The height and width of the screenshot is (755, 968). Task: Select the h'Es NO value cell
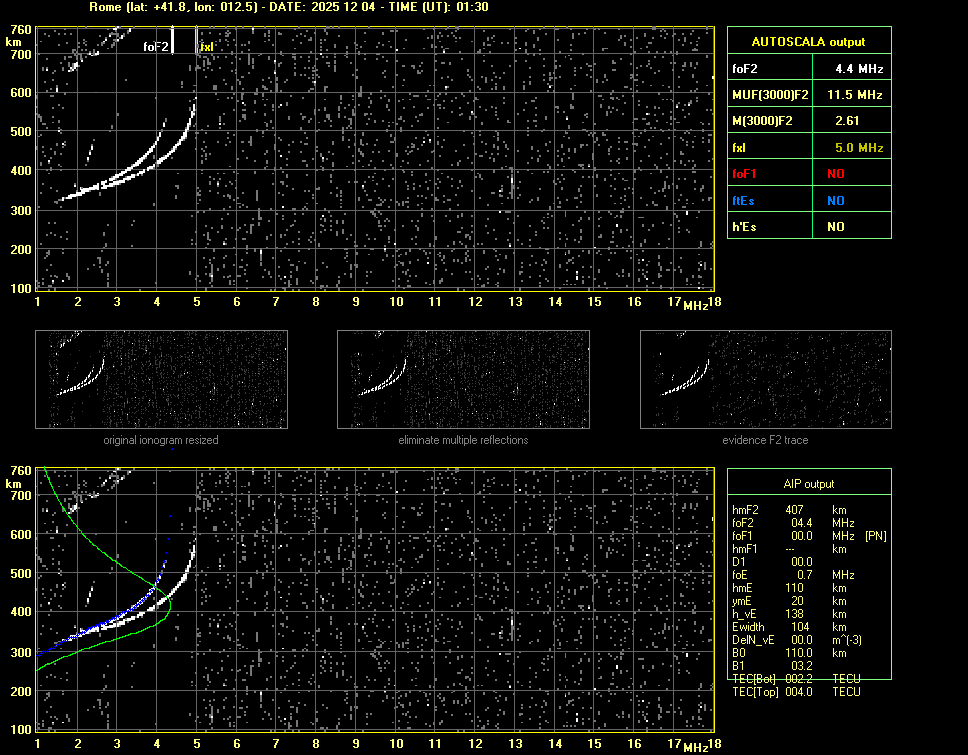[835, 227]
